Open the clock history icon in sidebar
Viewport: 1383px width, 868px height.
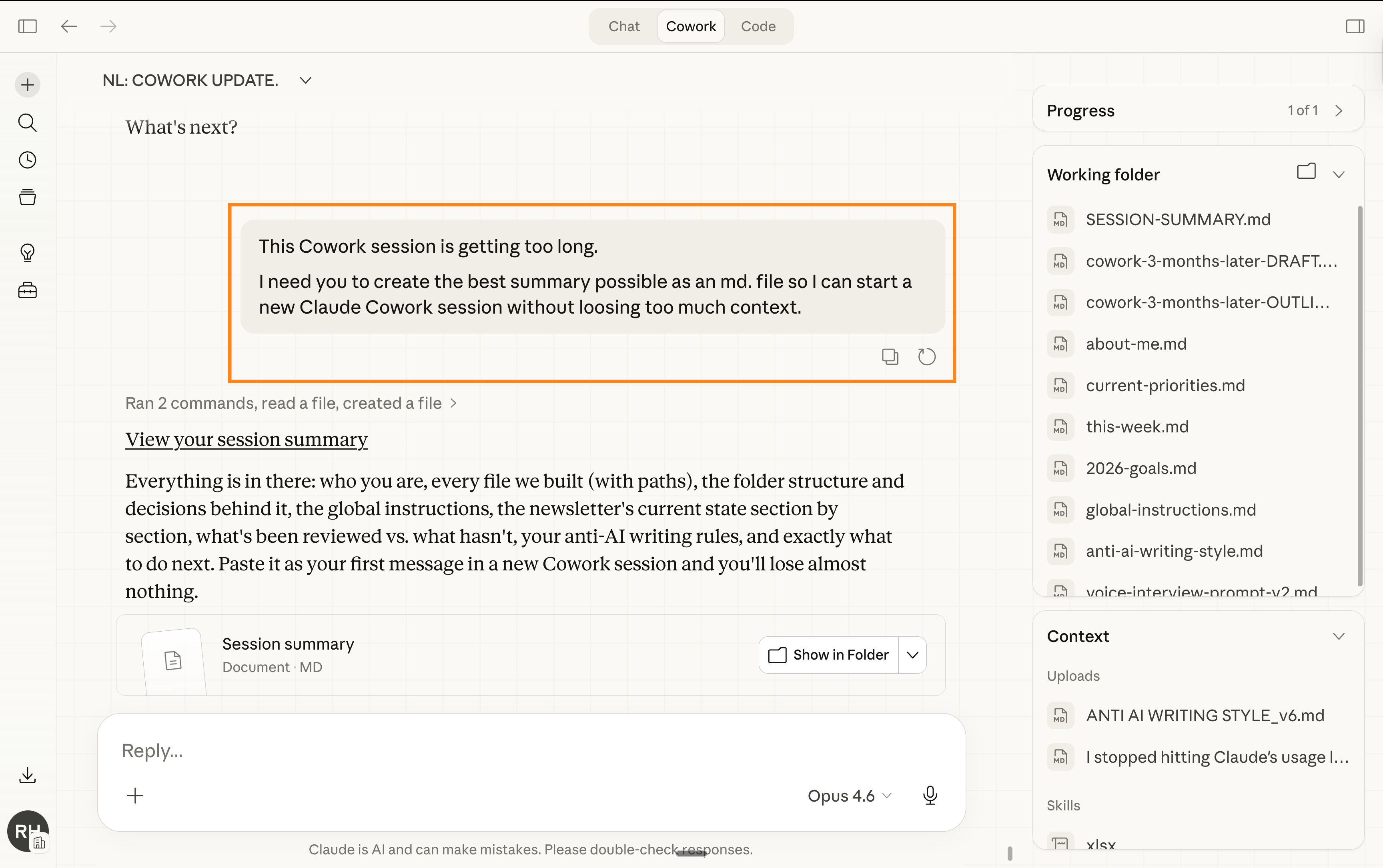(x=27, y=160)
